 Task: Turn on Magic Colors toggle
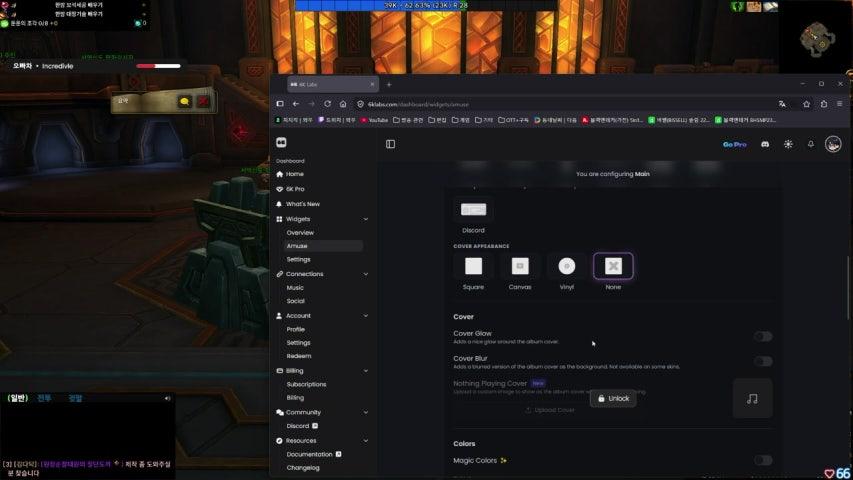click(x=763, y=460)
